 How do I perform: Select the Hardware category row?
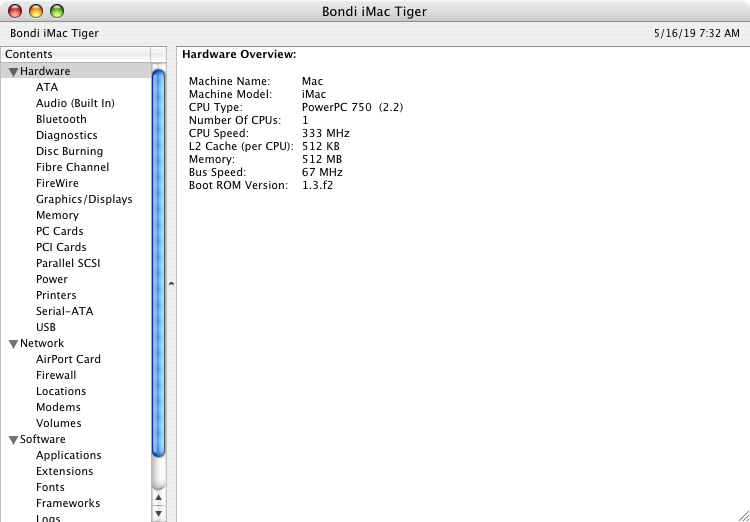click(76, 71)
